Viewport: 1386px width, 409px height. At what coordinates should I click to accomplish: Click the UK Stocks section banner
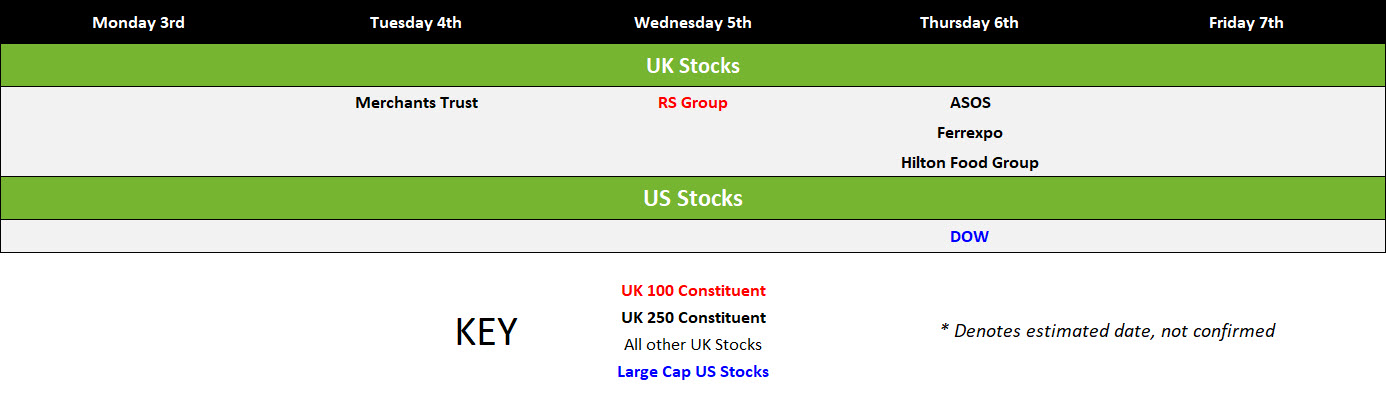point(693,66)
